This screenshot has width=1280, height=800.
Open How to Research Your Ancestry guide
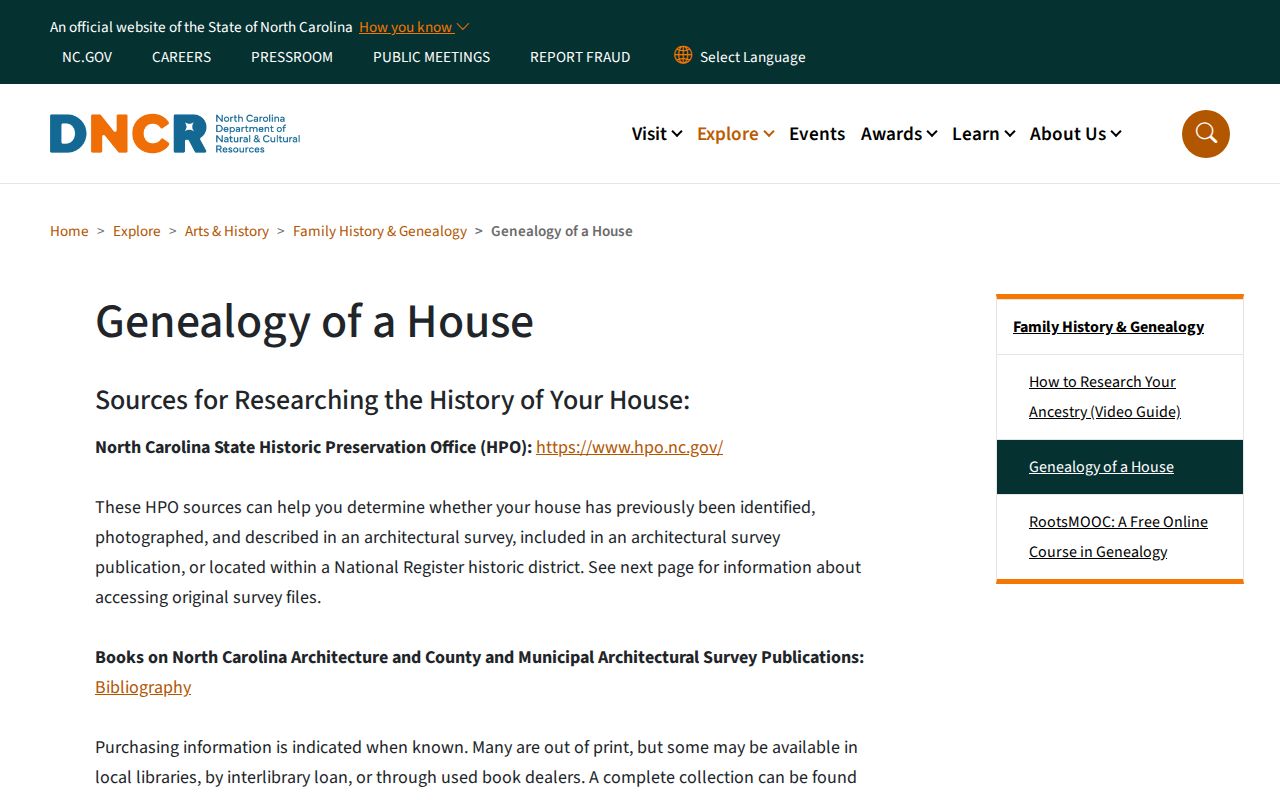pos(1104,397)
